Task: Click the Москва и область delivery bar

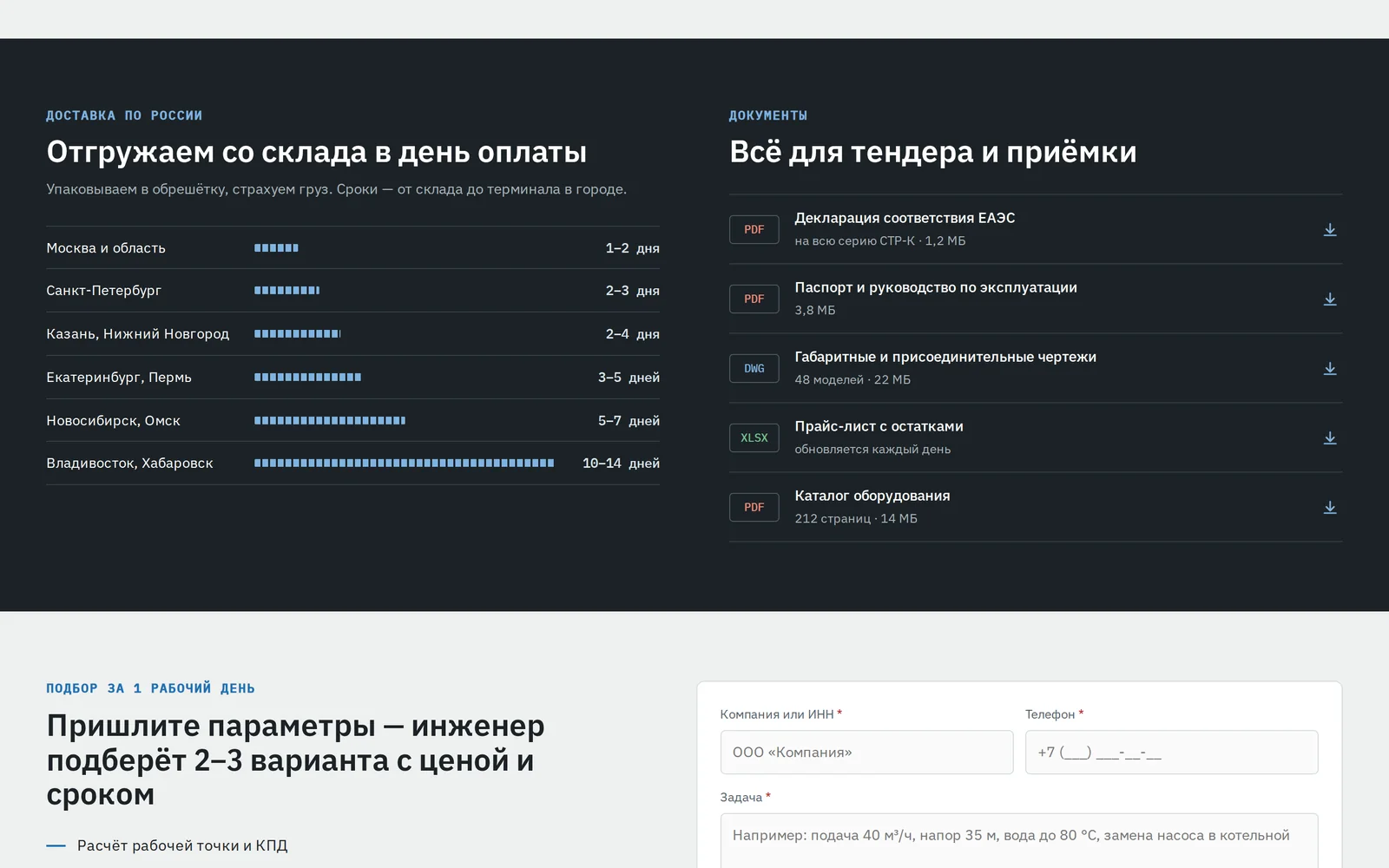Action: 276,248
